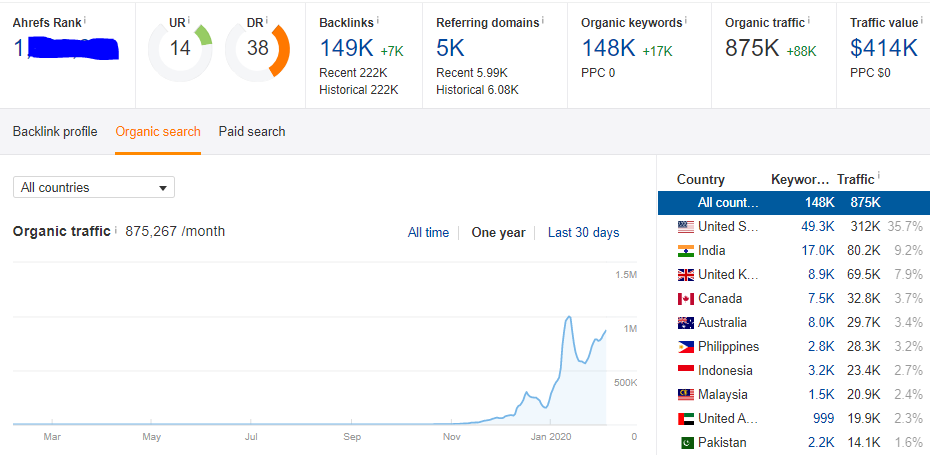Image resolution: width=930 pixels, height=455 pixels.
Task: Switch to Backlink profile tab
Action: tap(55, 132)
